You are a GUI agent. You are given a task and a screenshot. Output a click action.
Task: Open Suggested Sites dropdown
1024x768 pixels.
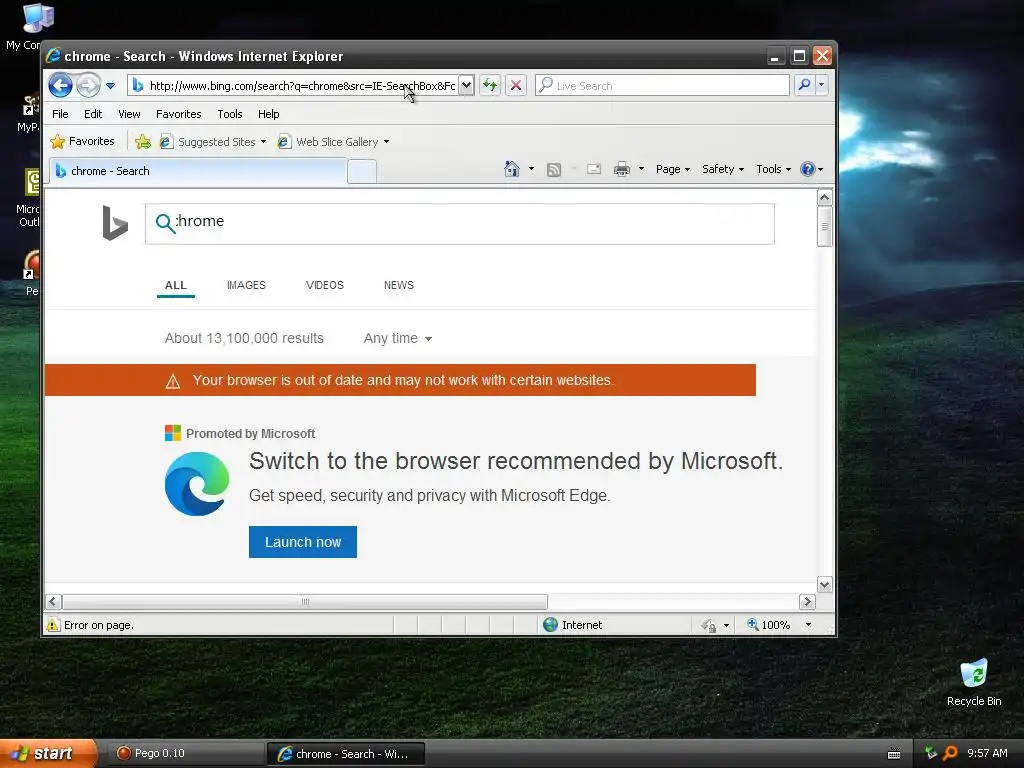213,142
